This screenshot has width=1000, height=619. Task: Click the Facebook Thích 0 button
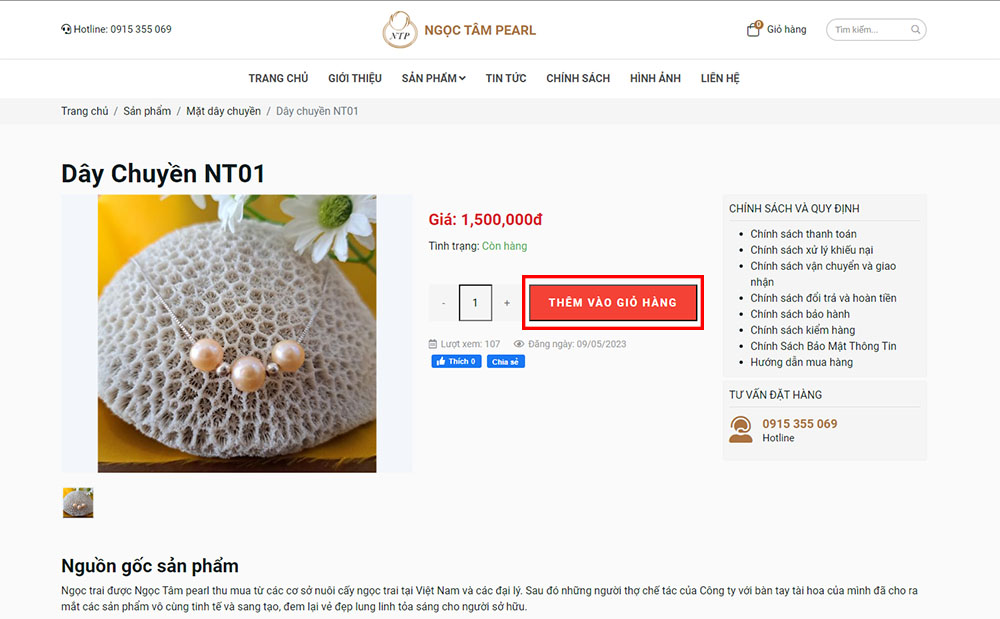(456, 361)
